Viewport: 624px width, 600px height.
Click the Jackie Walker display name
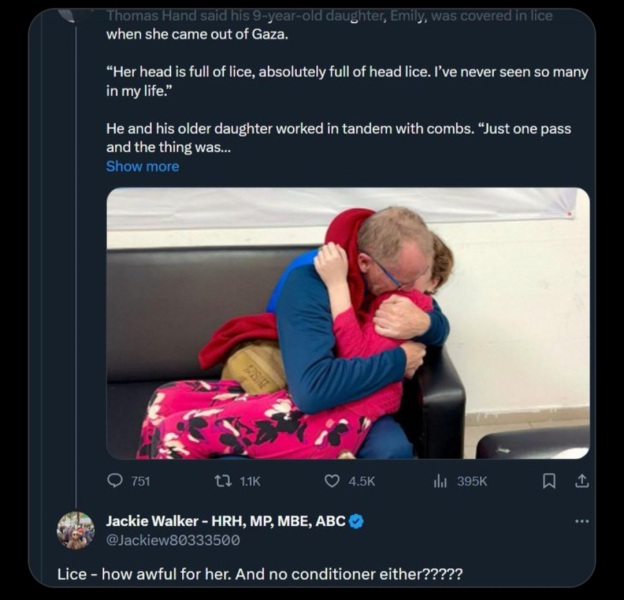click(x=225, y=521)
